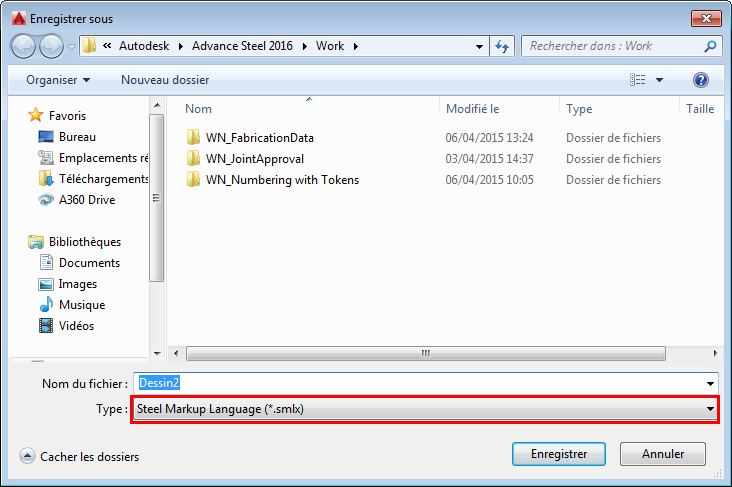Open the Organiser menu
Screen dimensions: 732x487
point(58,80)
